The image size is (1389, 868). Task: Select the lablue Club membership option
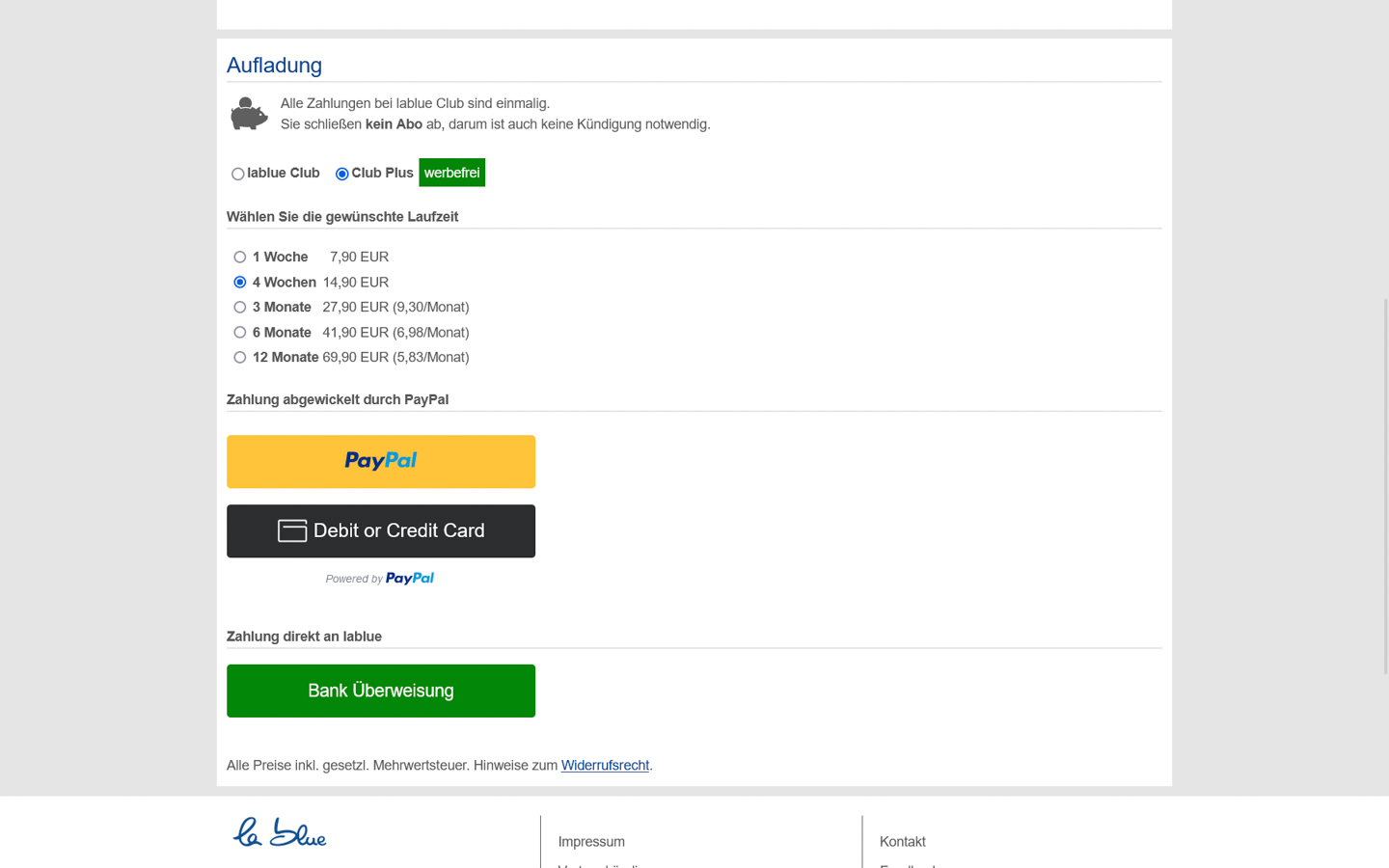point(238,174)
